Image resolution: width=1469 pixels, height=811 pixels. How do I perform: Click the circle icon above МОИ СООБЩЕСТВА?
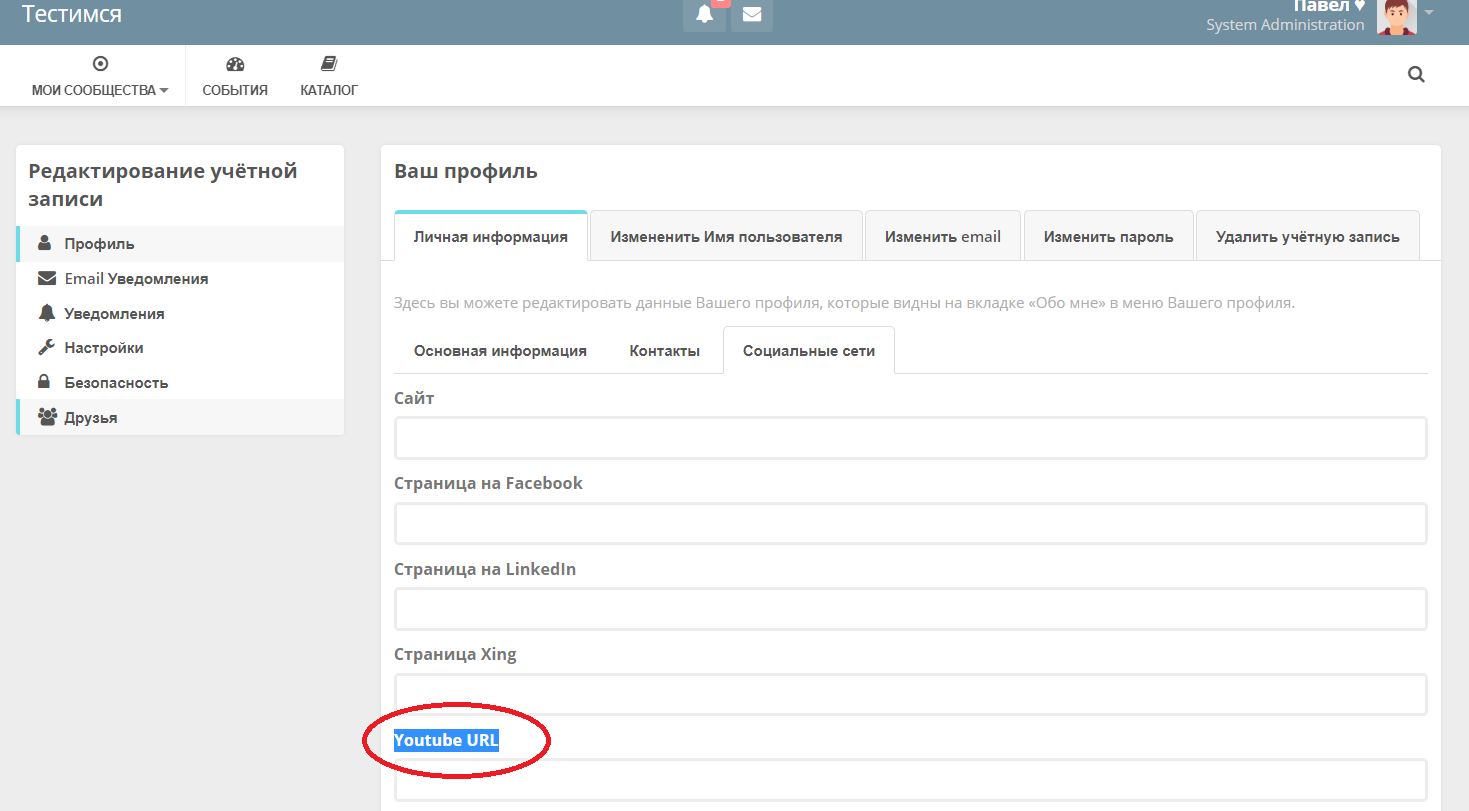[100, 64]
